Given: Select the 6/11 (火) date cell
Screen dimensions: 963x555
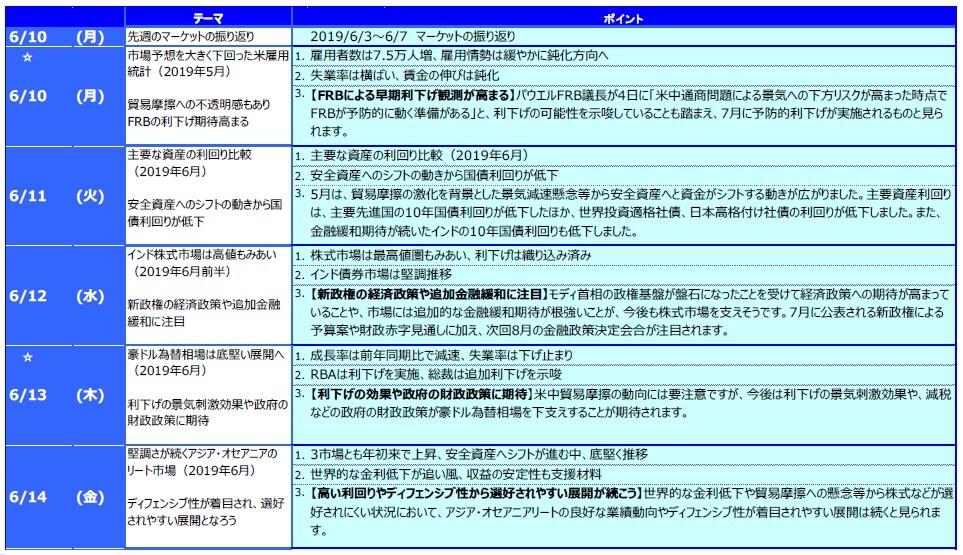Looking at the screenshot, I should coord(60,196).
